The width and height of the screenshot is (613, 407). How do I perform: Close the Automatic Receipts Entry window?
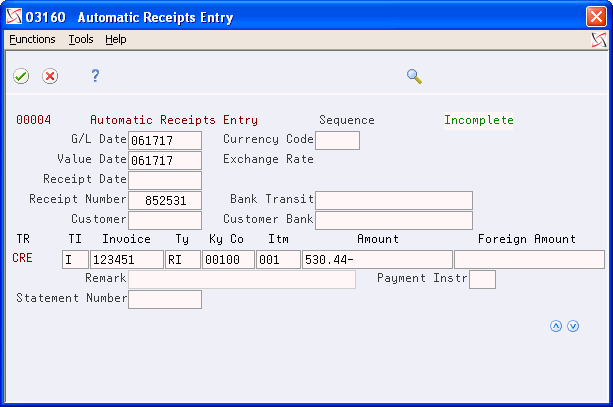(x=596, y=17)
